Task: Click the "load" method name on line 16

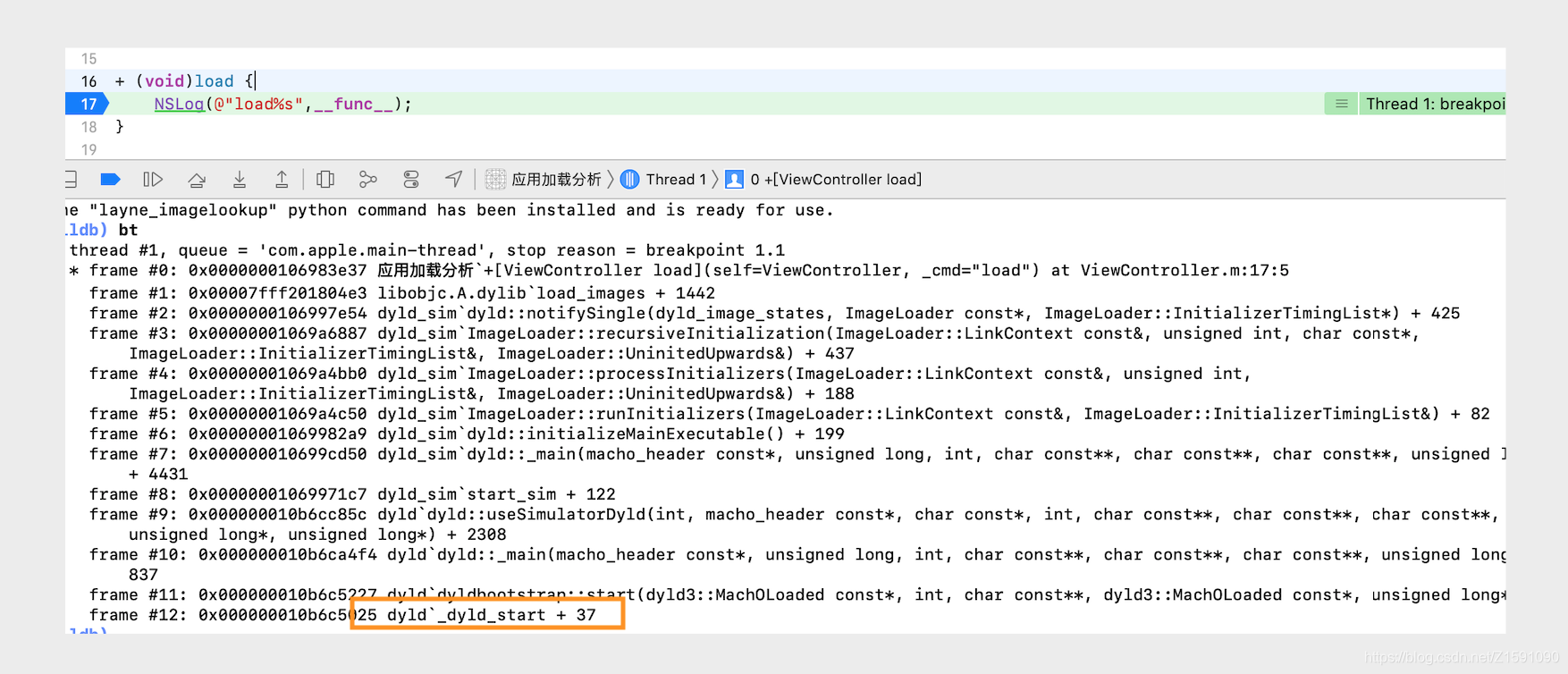Action: (215, 81)
